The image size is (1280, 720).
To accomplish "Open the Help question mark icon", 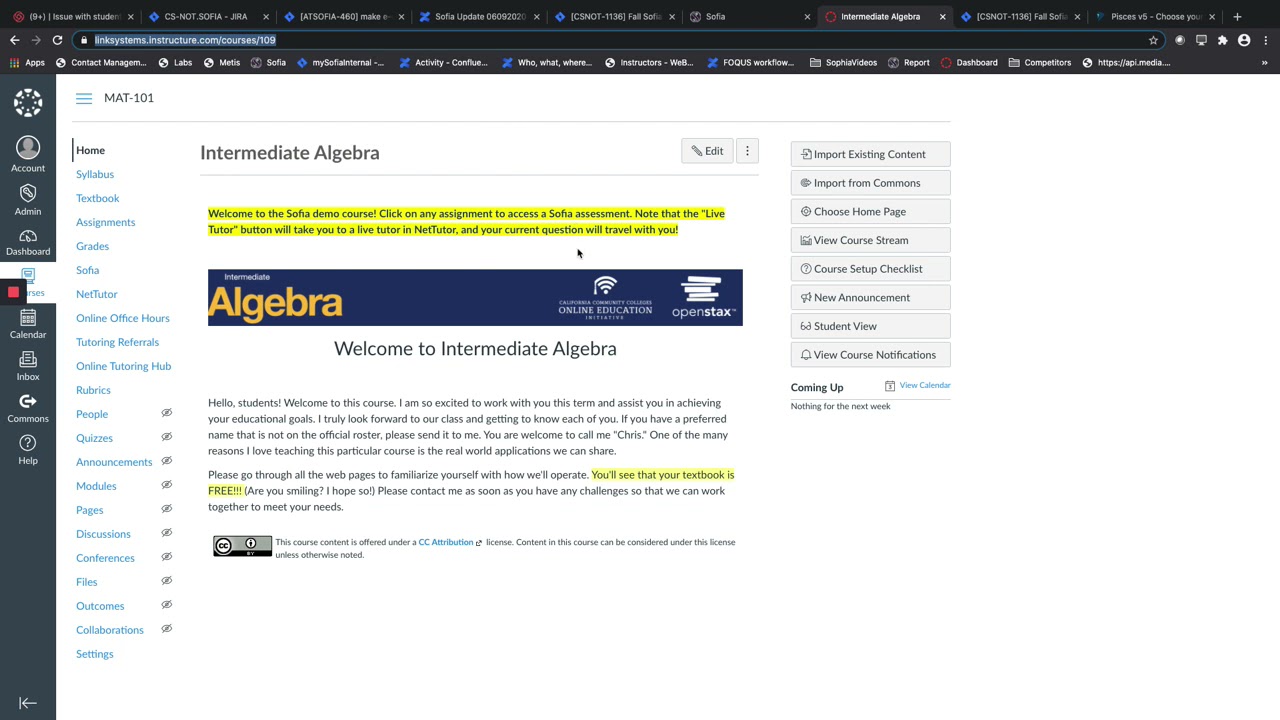I will click(28, 443).
